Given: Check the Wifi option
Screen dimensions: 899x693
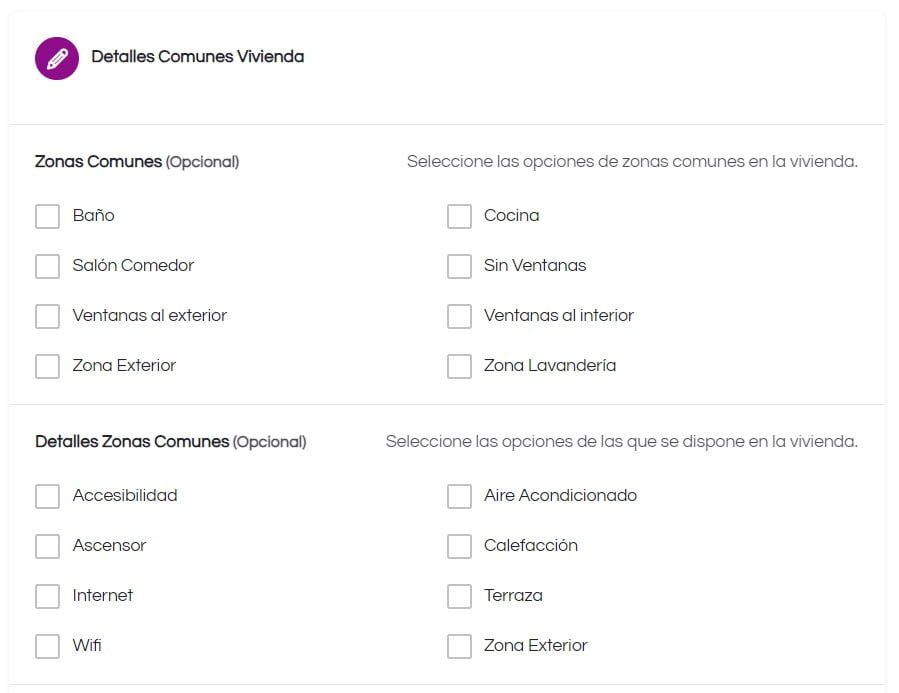Looking at the screenshot, I should [48, 645].
